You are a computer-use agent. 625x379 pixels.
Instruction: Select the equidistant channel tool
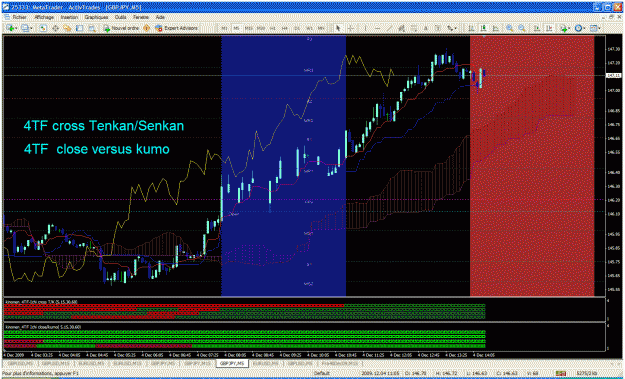(402, 28)
